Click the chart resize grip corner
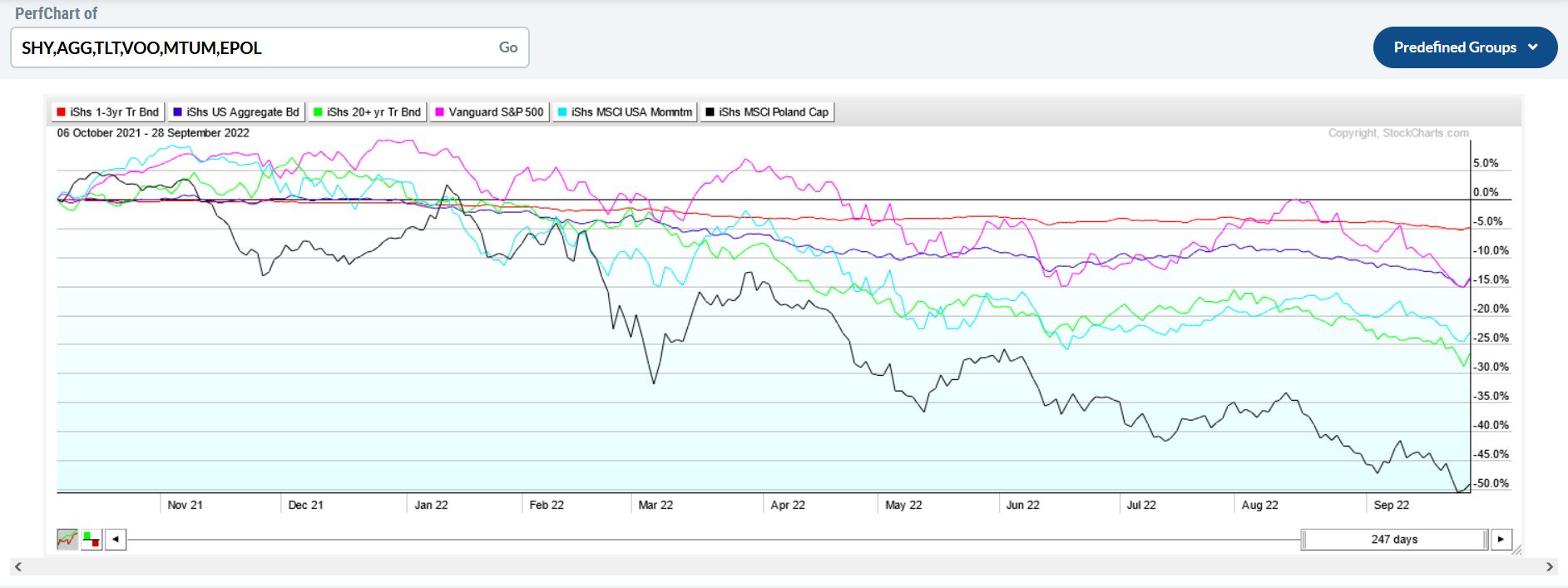 pyautogui.click(x=1516, y=550)
